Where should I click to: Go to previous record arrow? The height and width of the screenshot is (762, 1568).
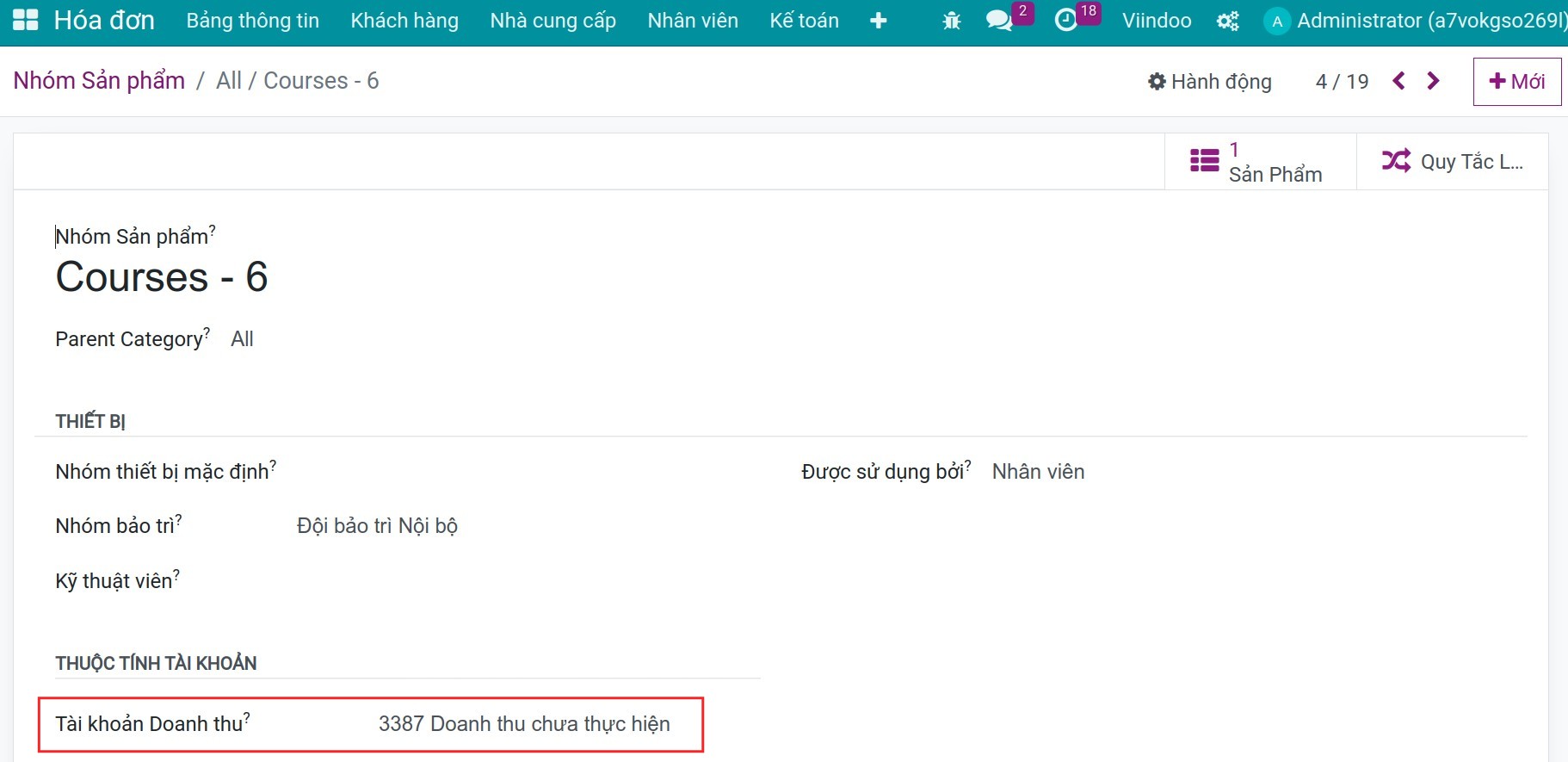click(1398, 81)
